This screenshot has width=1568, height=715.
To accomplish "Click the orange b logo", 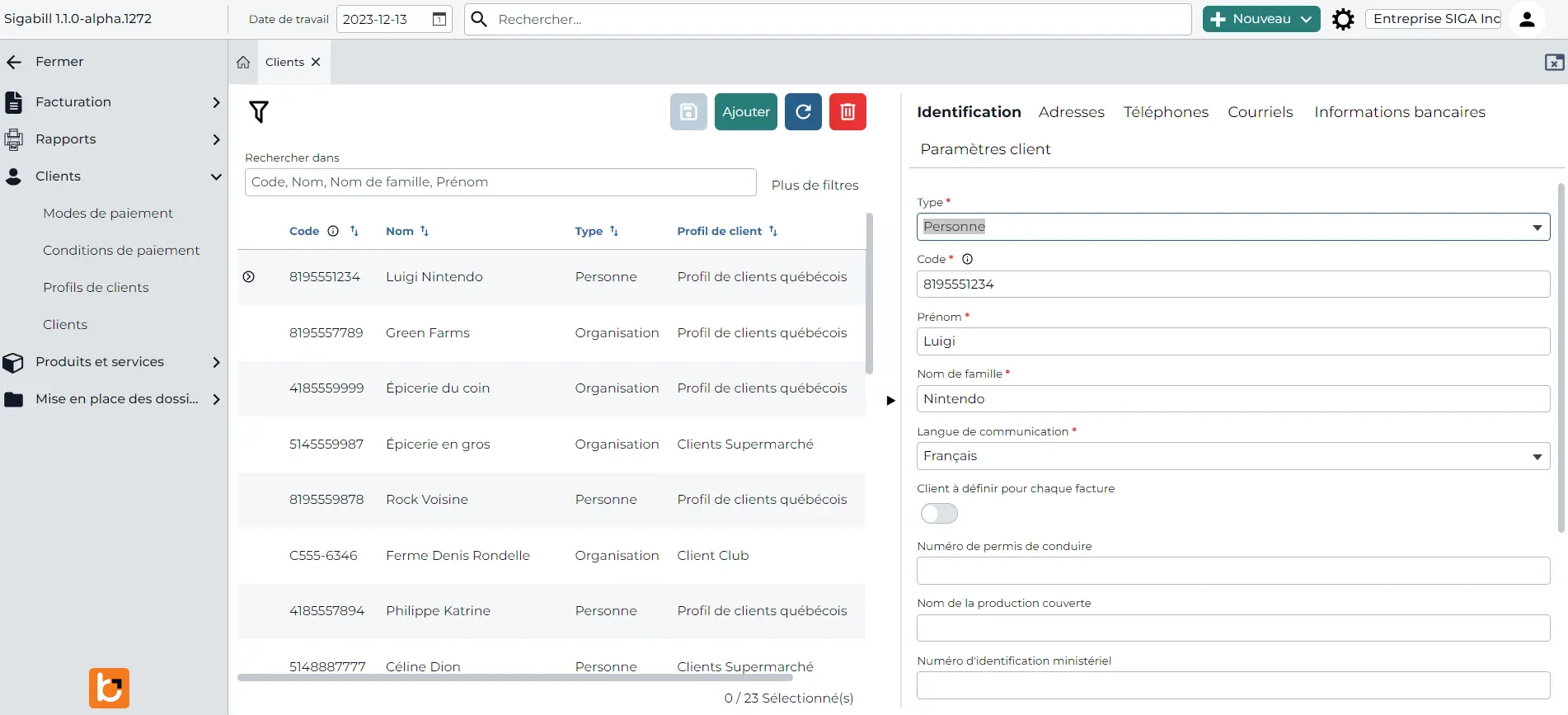I will click(110, 688).
